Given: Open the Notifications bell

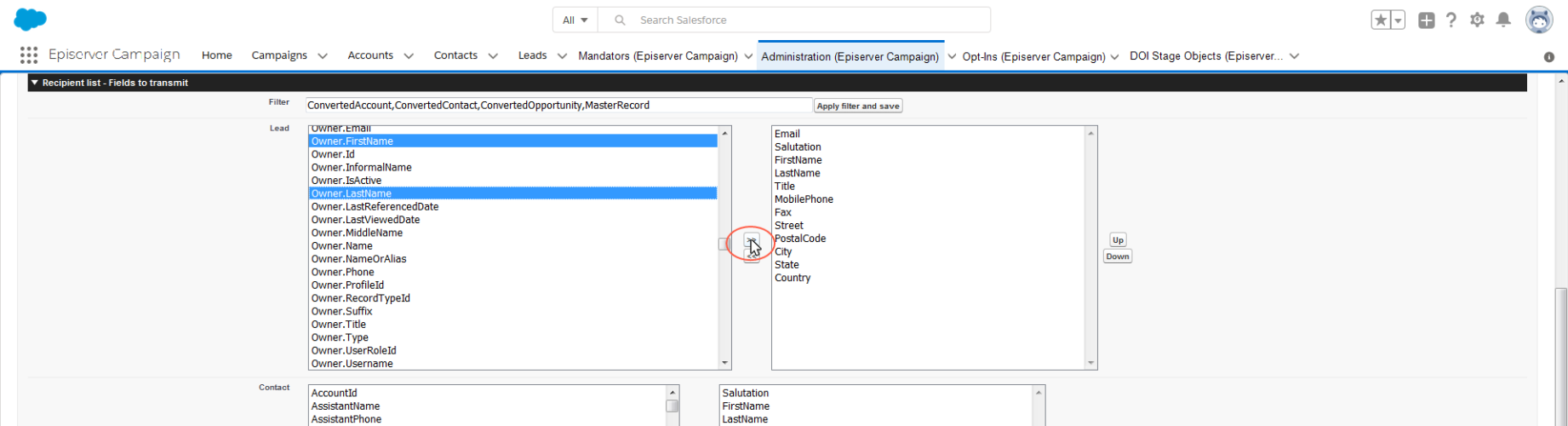Looking at the screenshot, I should [x=1503, y=20].
